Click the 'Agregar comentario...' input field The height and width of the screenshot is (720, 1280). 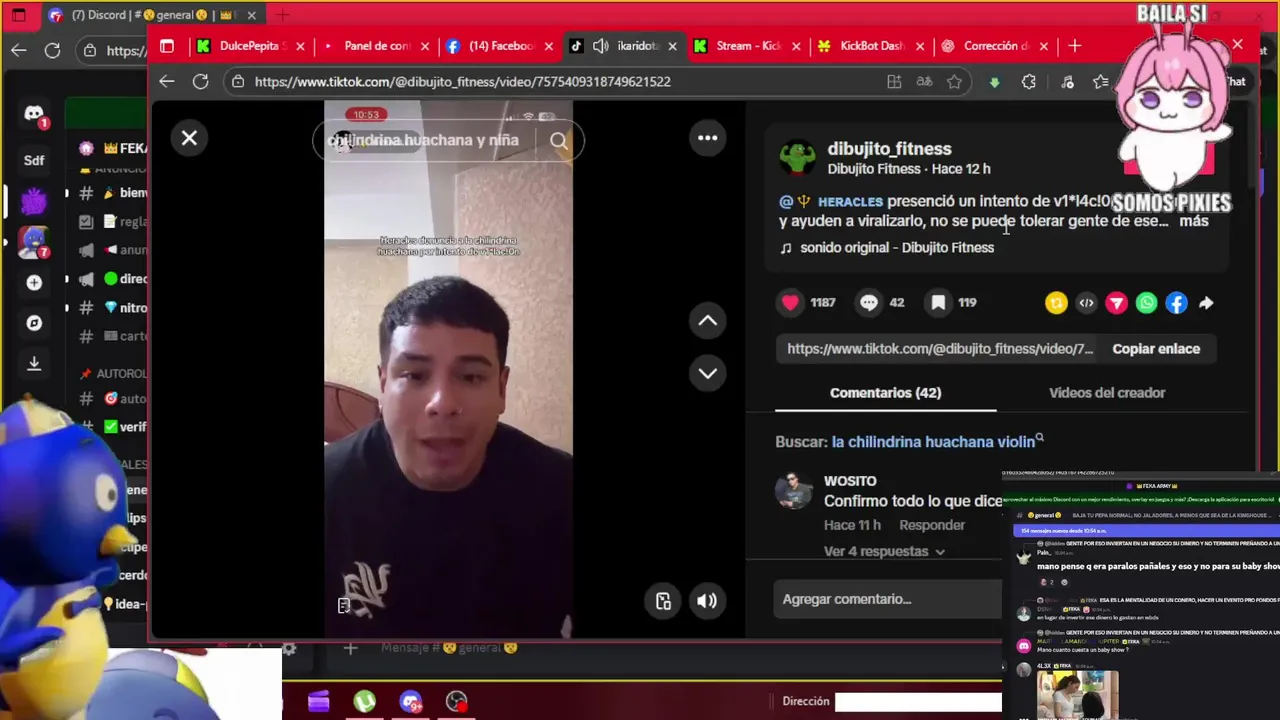click(890, 599)
